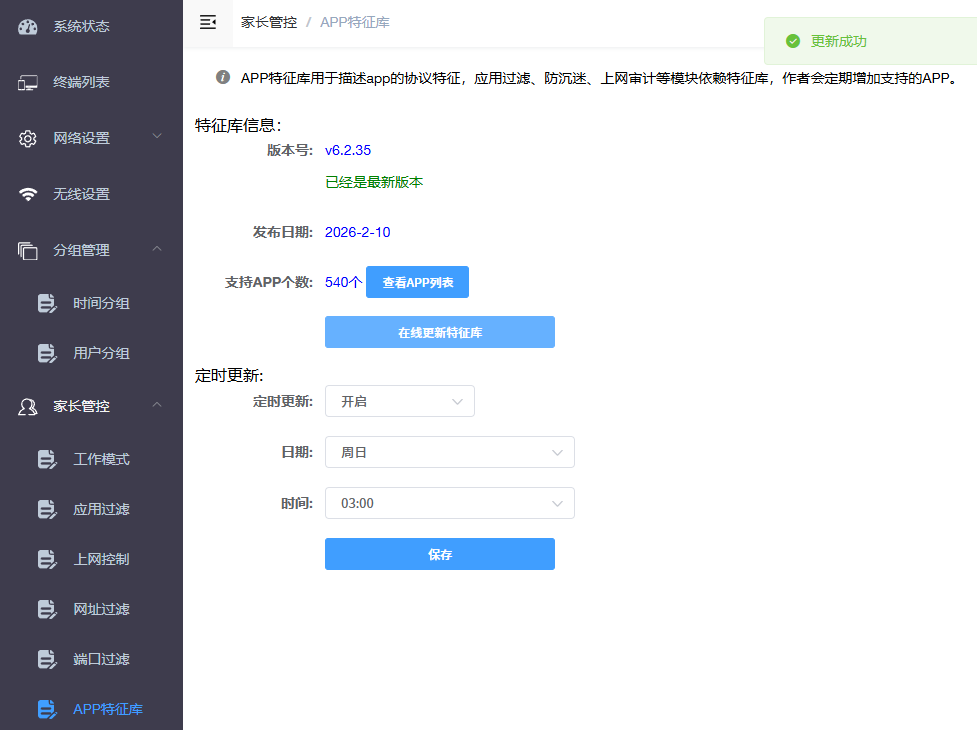Click the 网络设置 gear icon
Viewport: 977px width, 730px height.
pos(28,139)
